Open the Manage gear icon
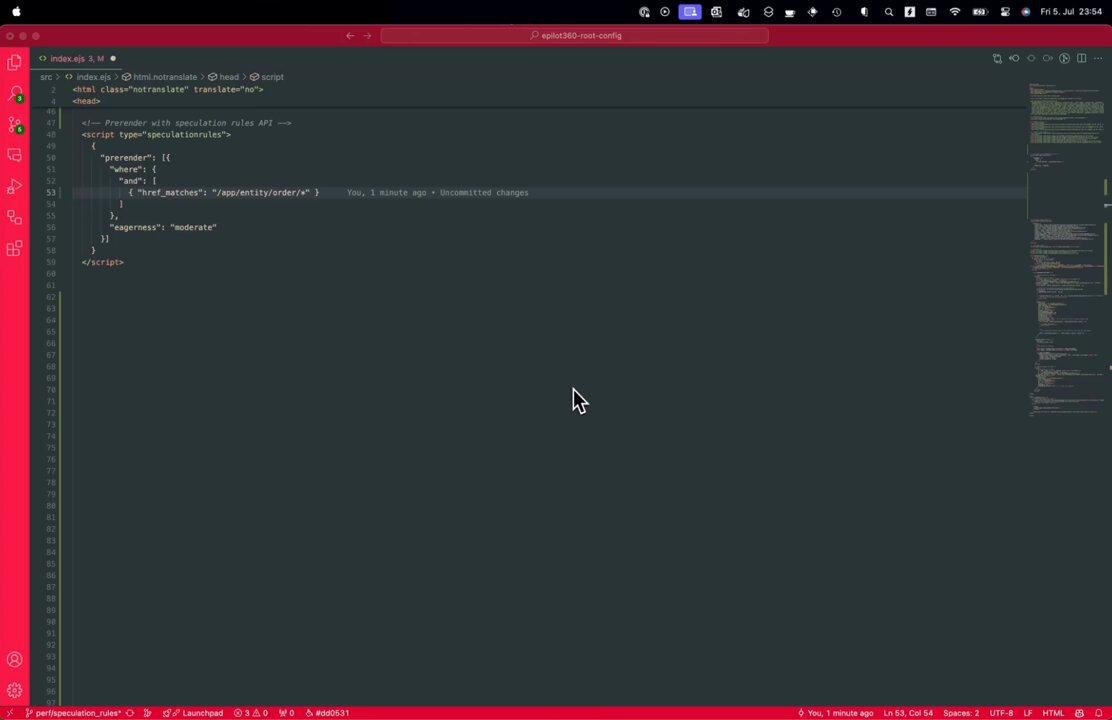Image resolution: width=1112 pixels, height=720 pixels. 14,690
